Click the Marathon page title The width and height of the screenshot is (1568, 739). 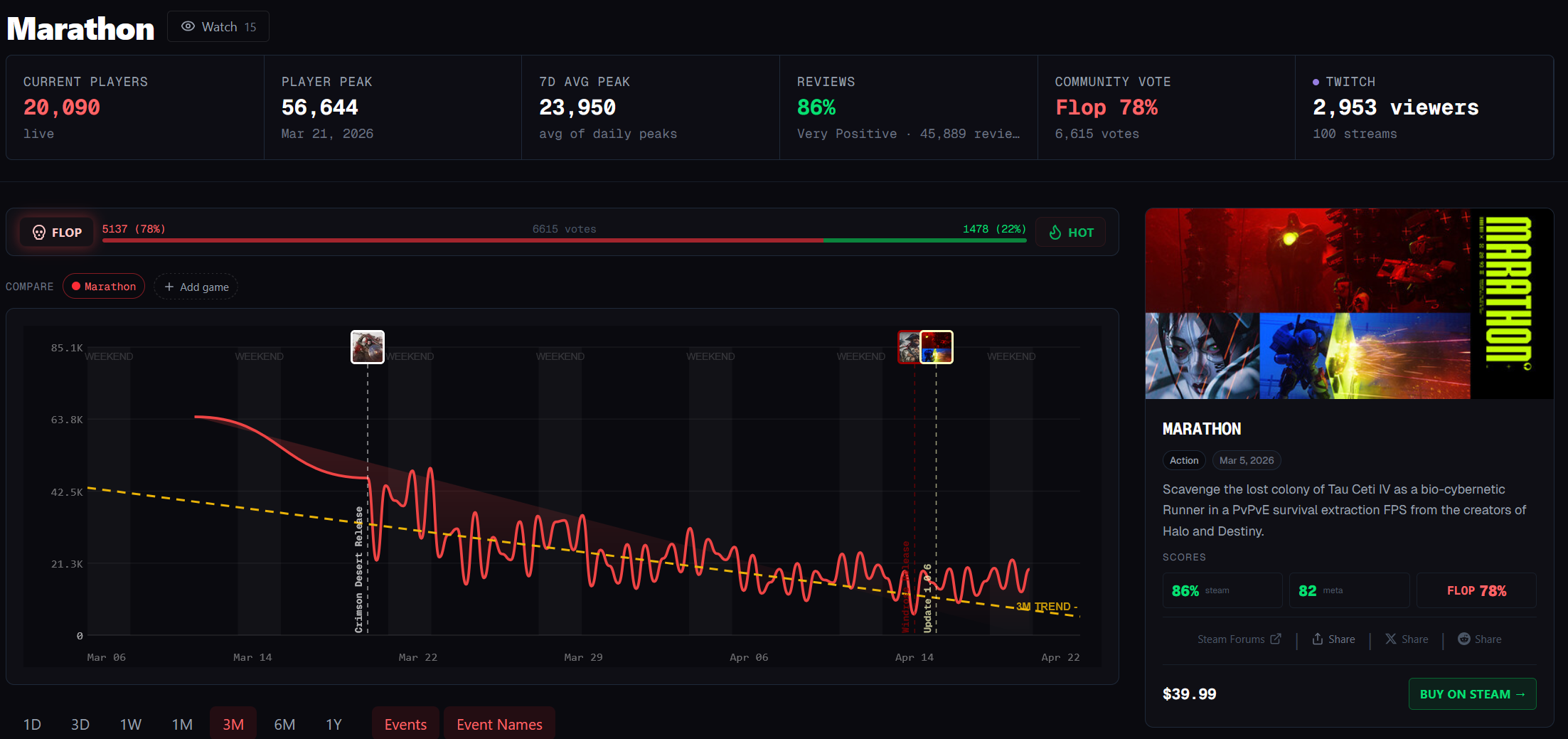click(81, 28)
